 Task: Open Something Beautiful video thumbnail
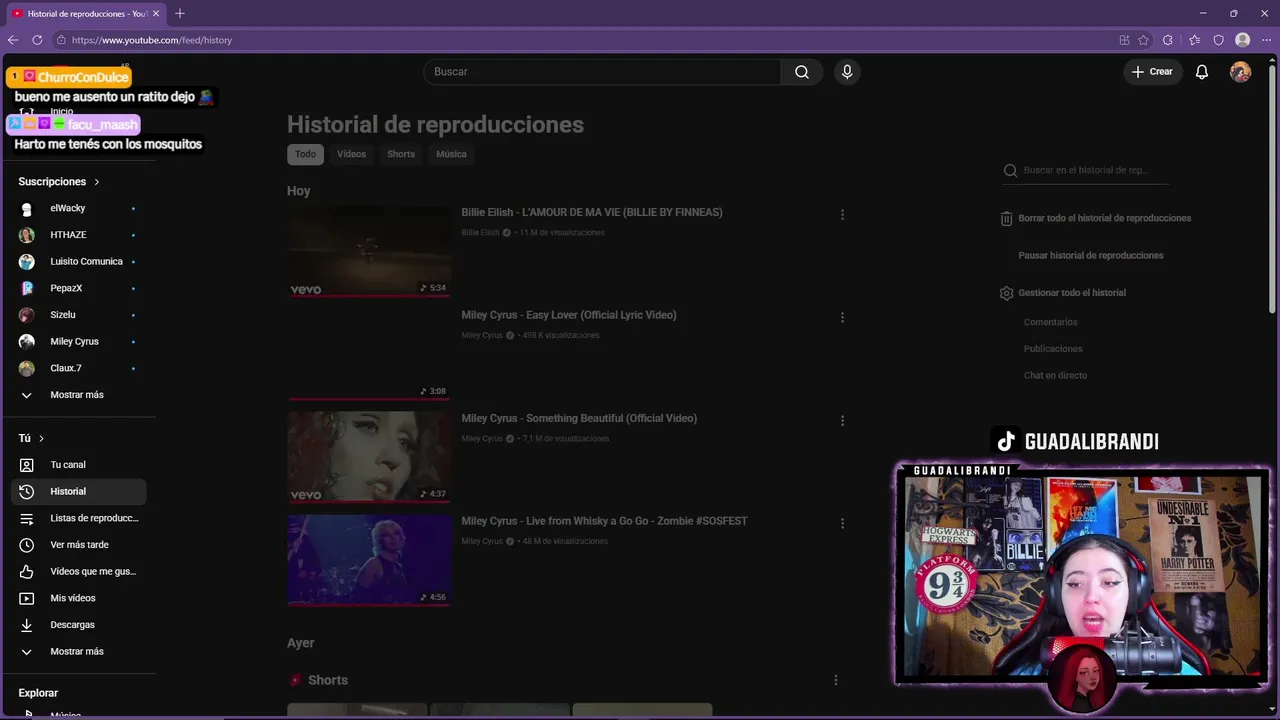[x=369, y=457]
